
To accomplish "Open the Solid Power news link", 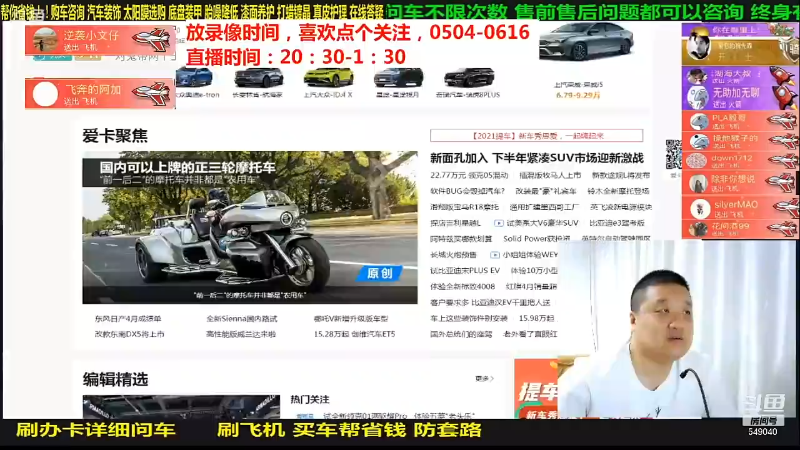I will (537, 238).
